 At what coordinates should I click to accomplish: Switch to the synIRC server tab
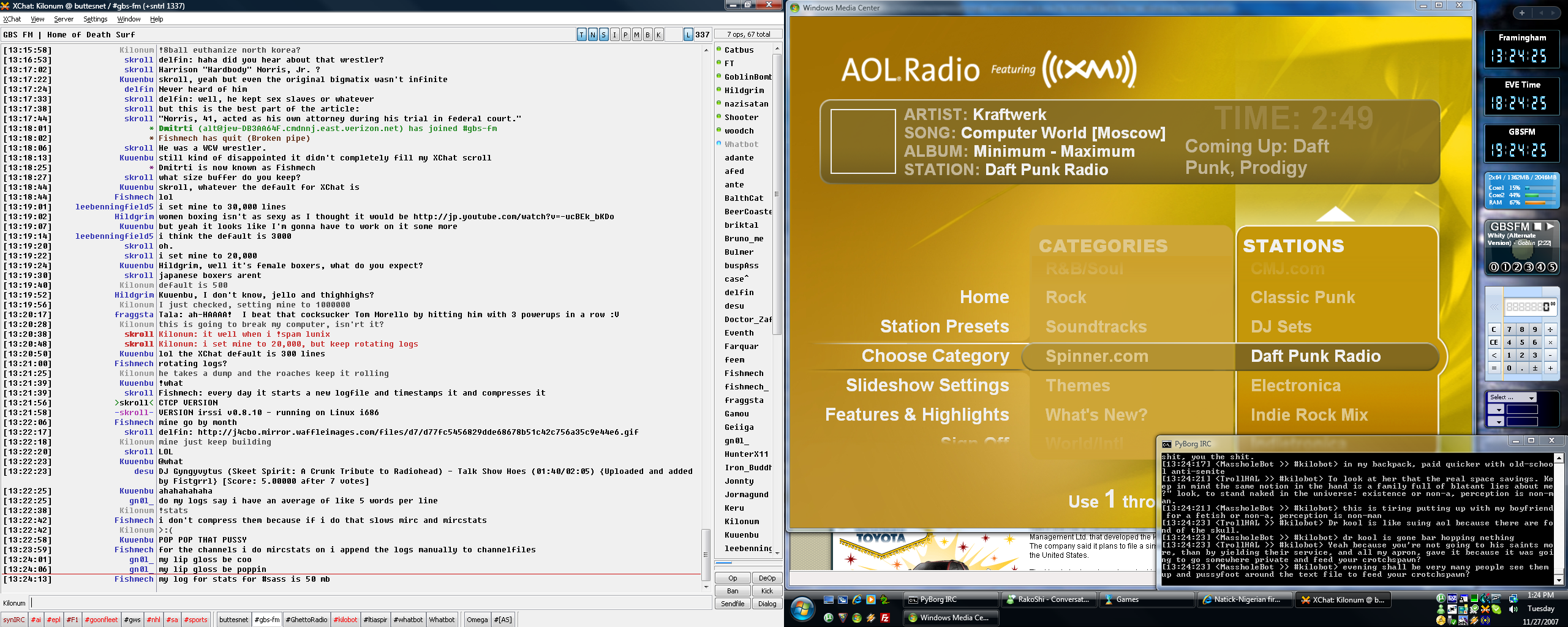(x=14, y=620)
